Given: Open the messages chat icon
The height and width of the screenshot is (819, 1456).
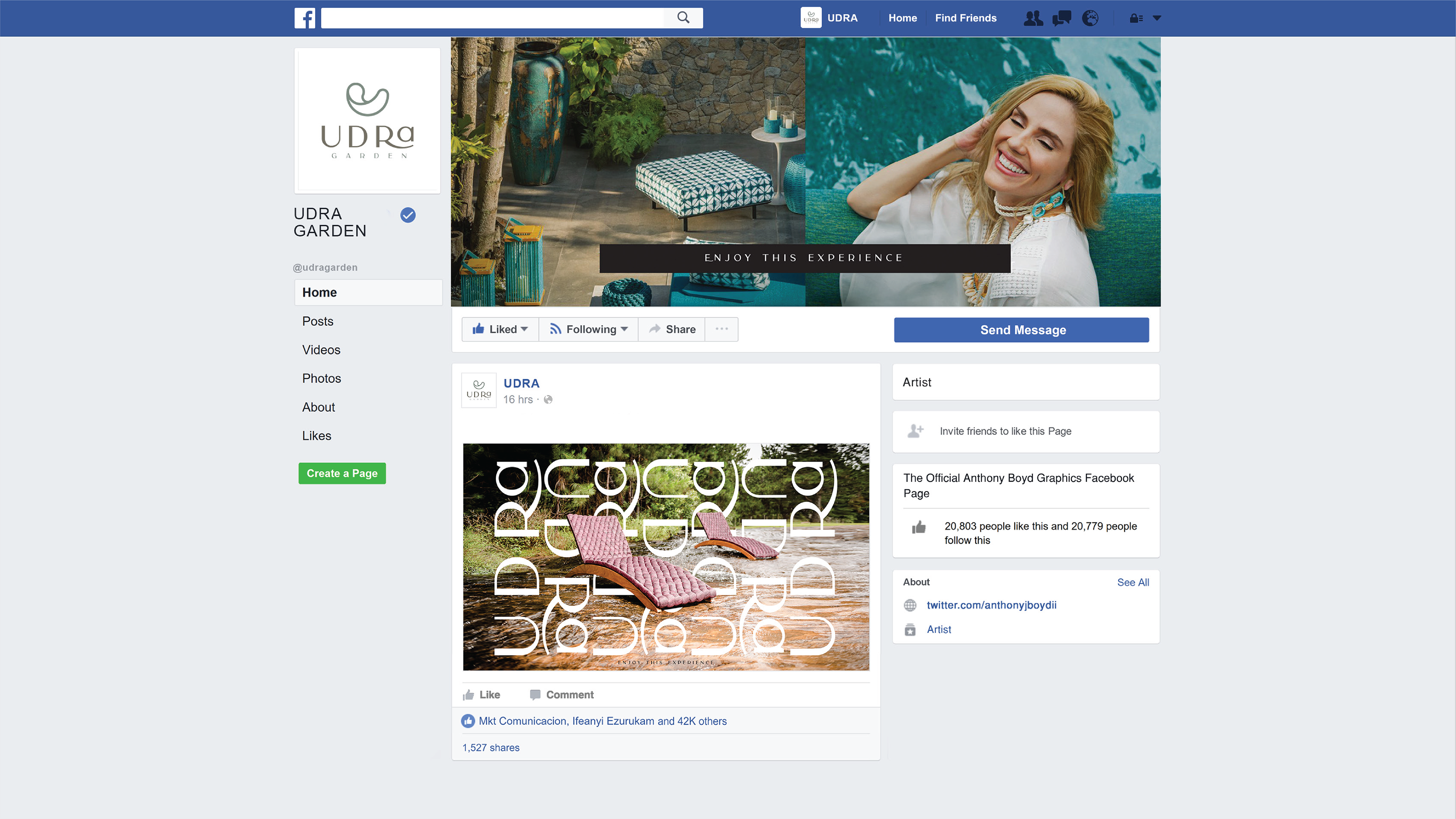Looking at the screenshot, I should click(1062, 18).
